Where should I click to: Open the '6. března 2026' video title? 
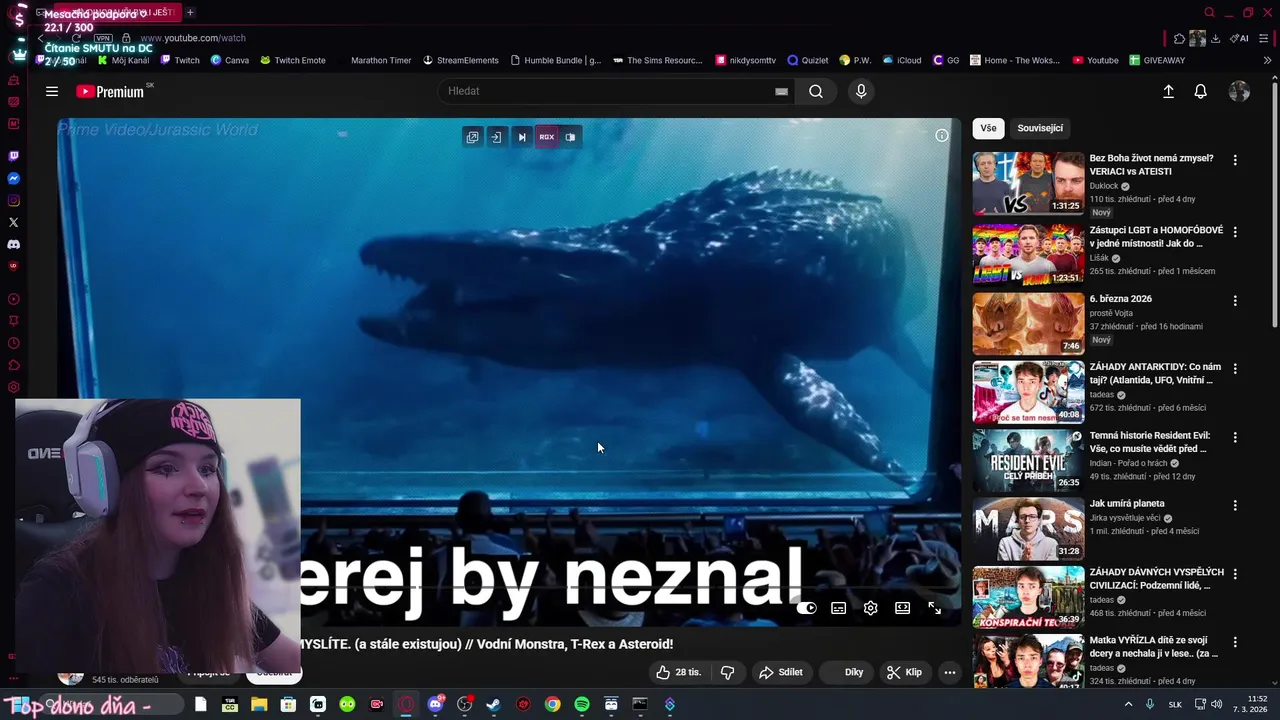1121,299
